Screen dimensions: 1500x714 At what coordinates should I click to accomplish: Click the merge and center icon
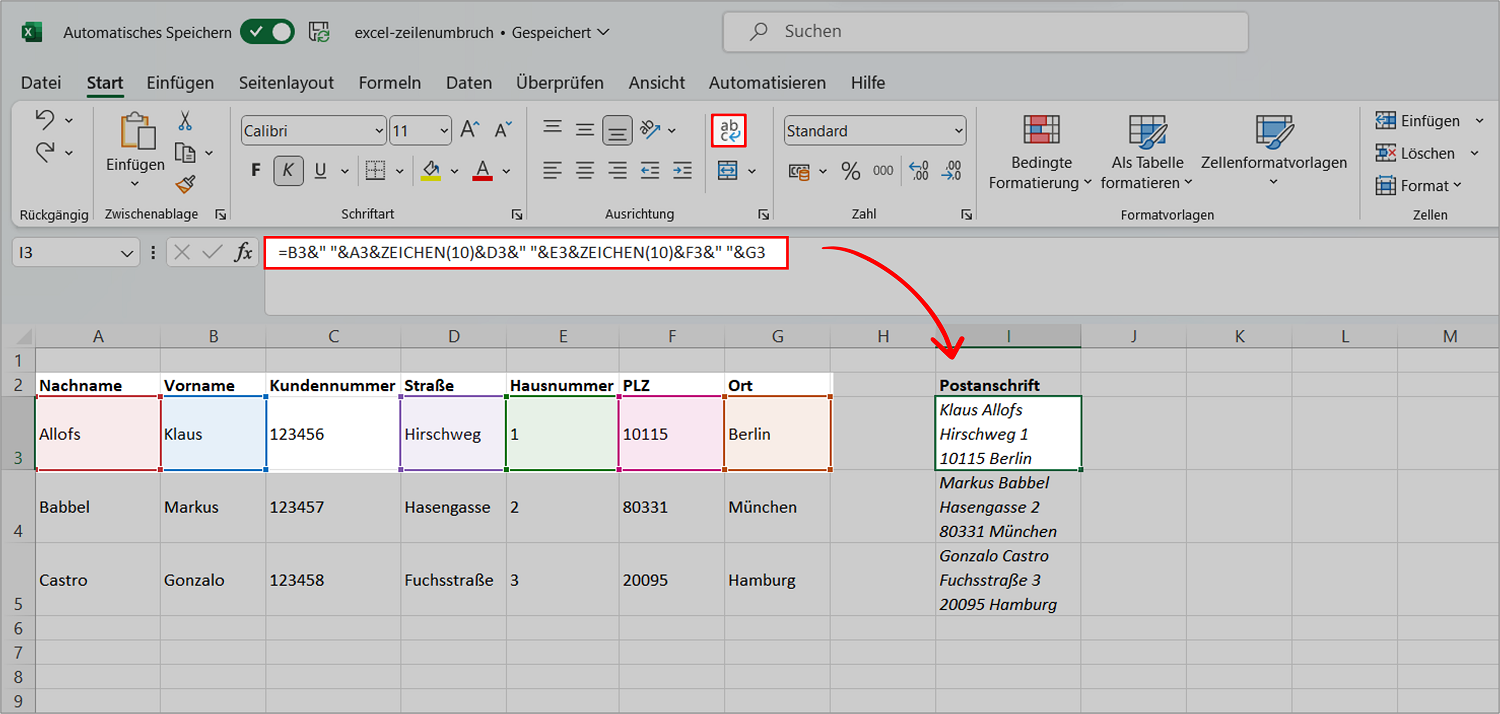click(x=728, y=171)
